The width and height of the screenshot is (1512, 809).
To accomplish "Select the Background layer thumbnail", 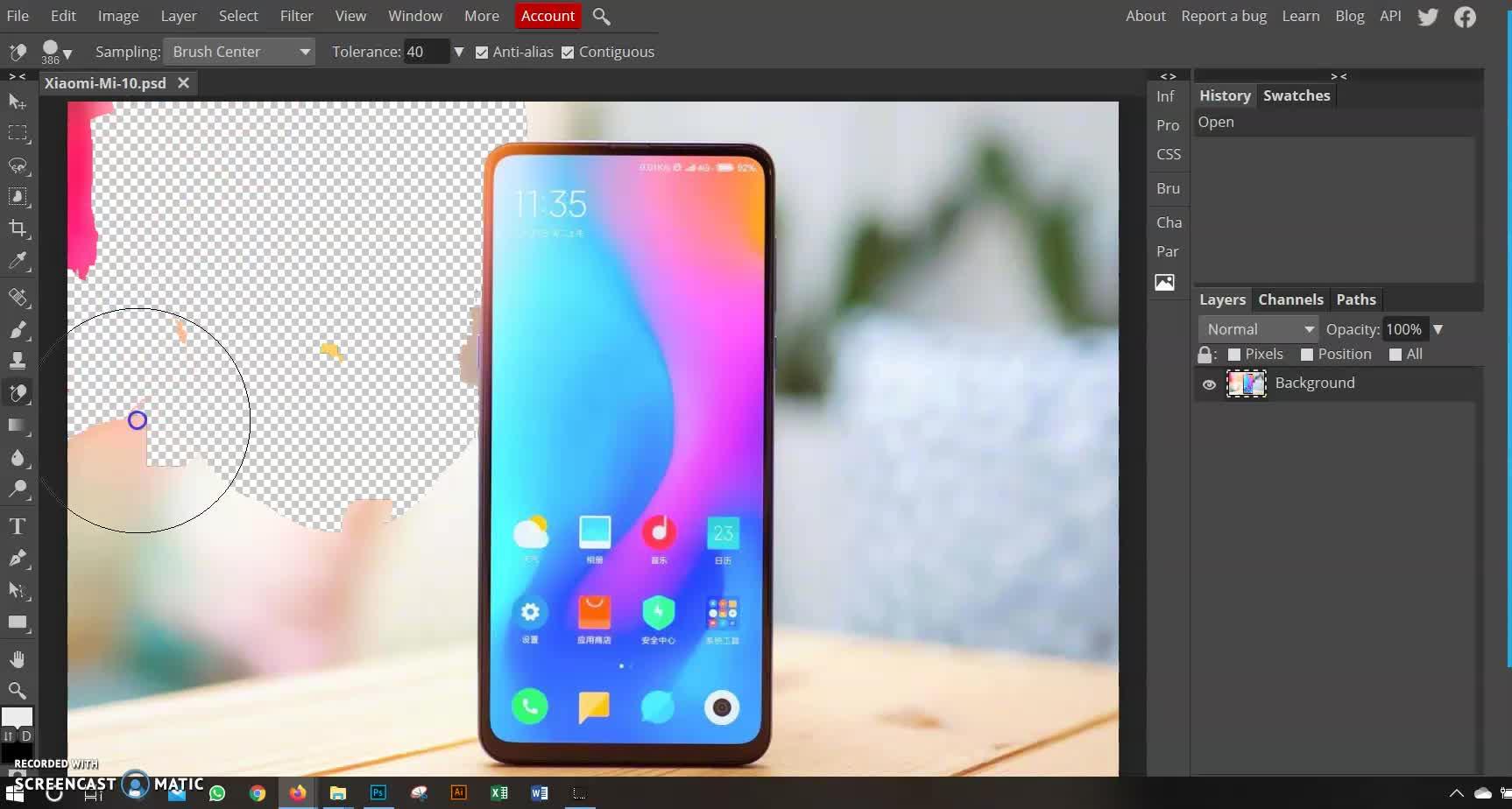I will [x=1246, y=383].
